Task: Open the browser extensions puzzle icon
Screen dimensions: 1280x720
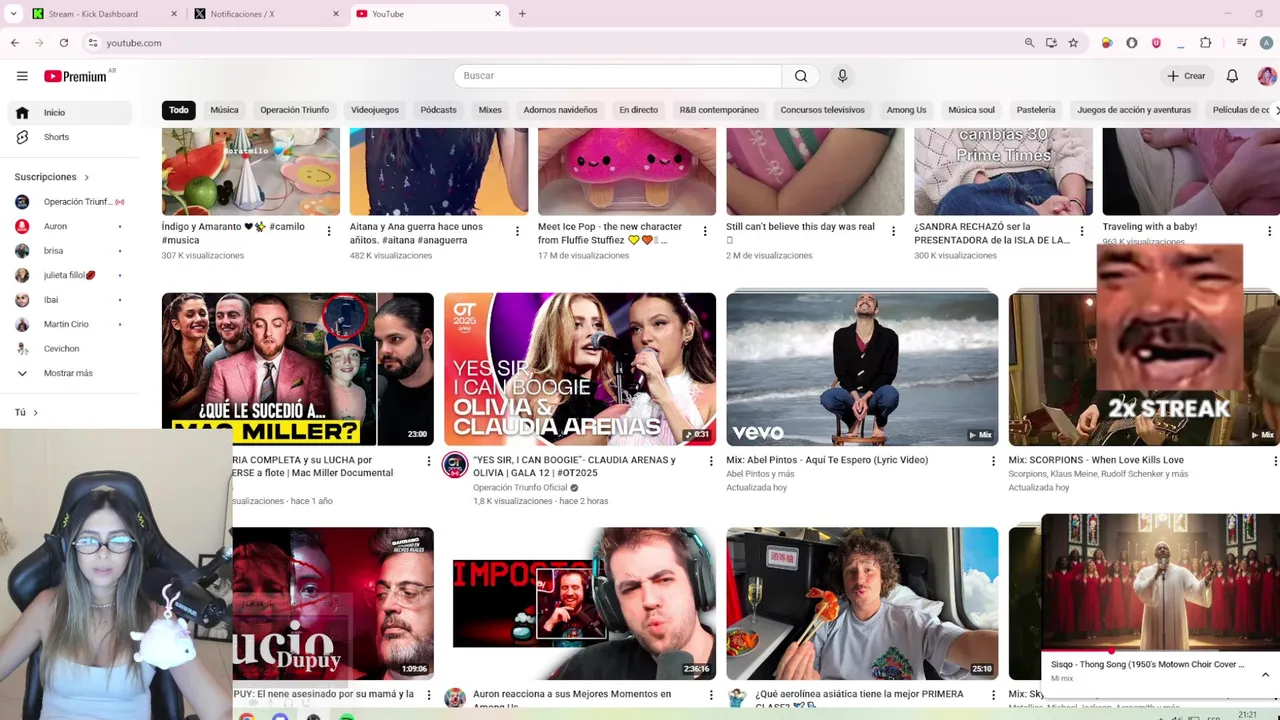Action: click(1205, 43)
